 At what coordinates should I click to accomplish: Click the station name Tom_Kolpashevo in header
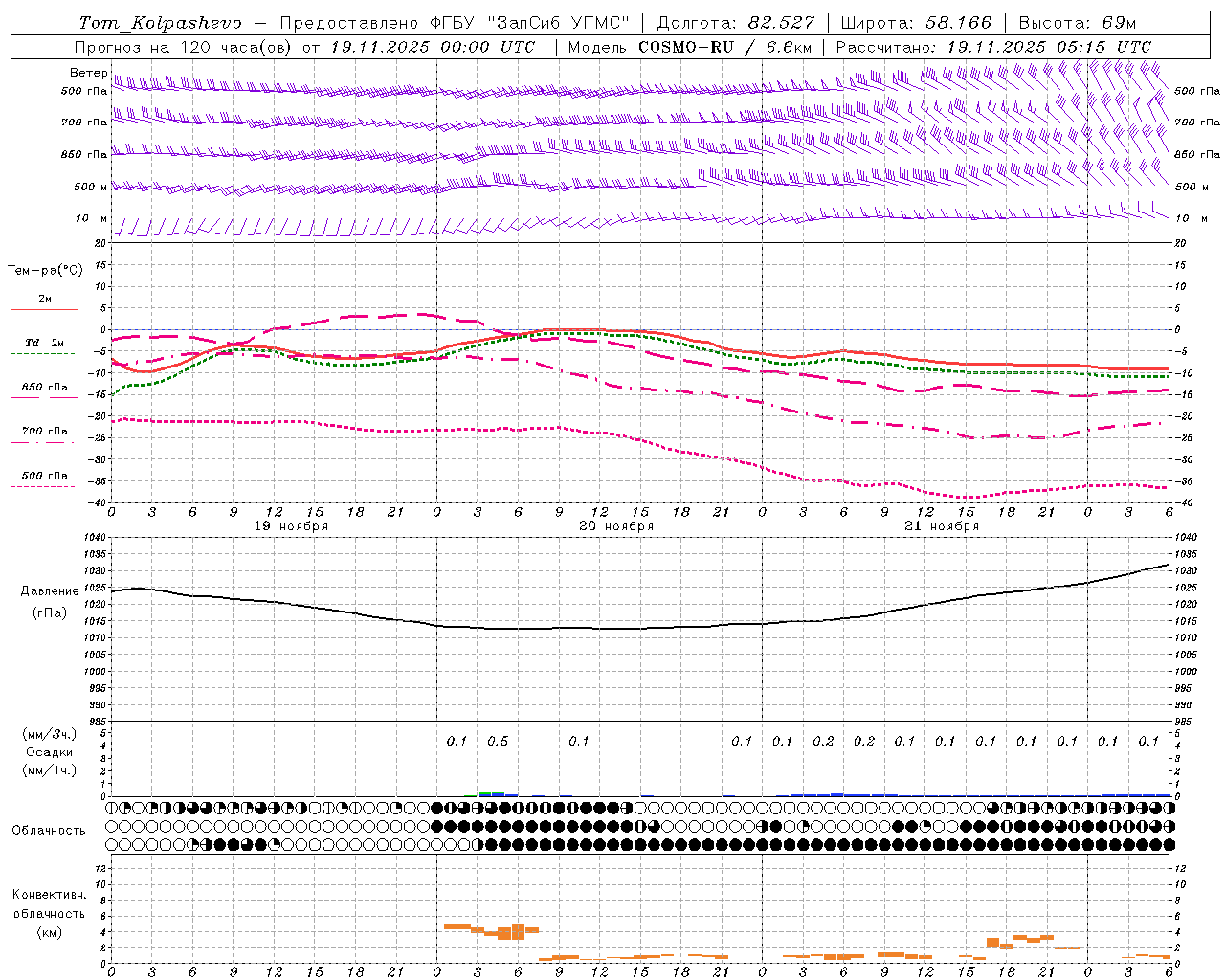[160, 23]
